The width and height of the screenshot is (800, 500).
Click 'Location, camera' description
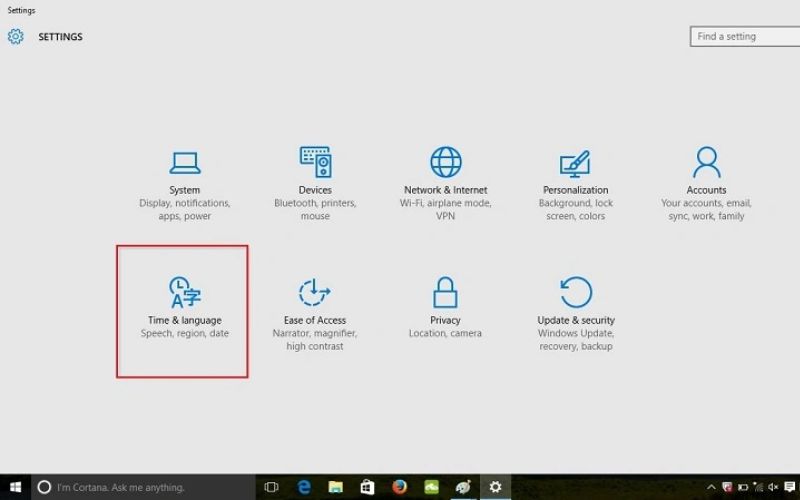[445, 333]
